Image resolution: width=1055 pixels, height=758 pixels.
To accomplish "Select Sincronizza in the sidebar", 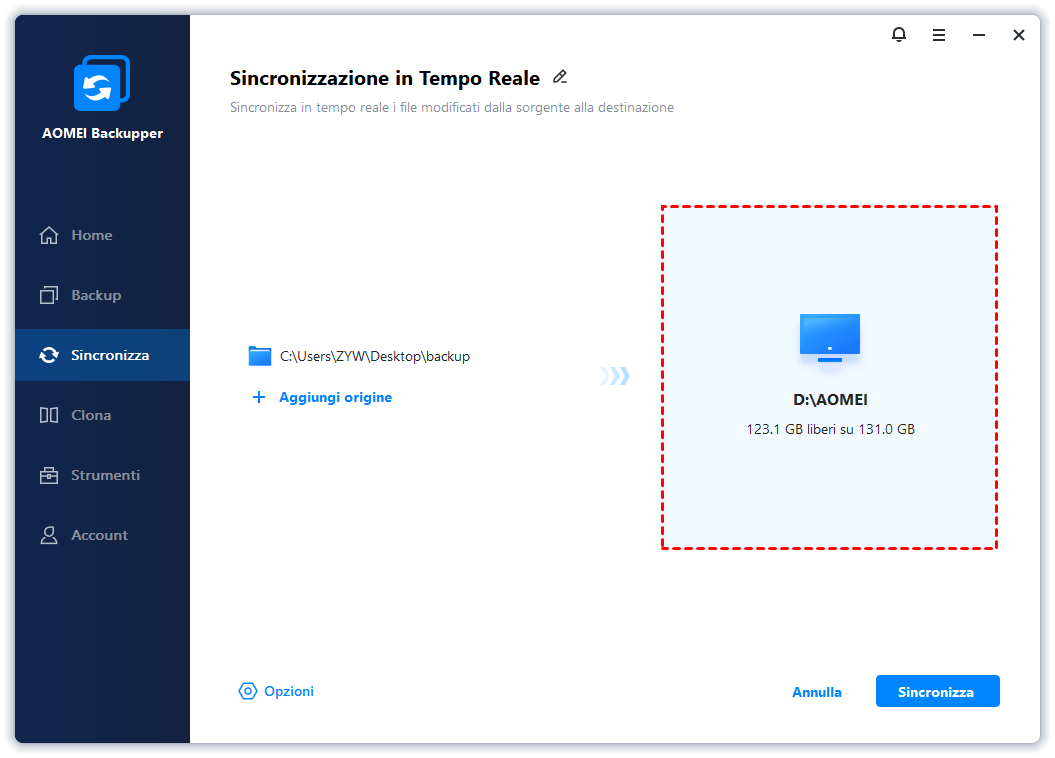I will click(x=102, y=355).
